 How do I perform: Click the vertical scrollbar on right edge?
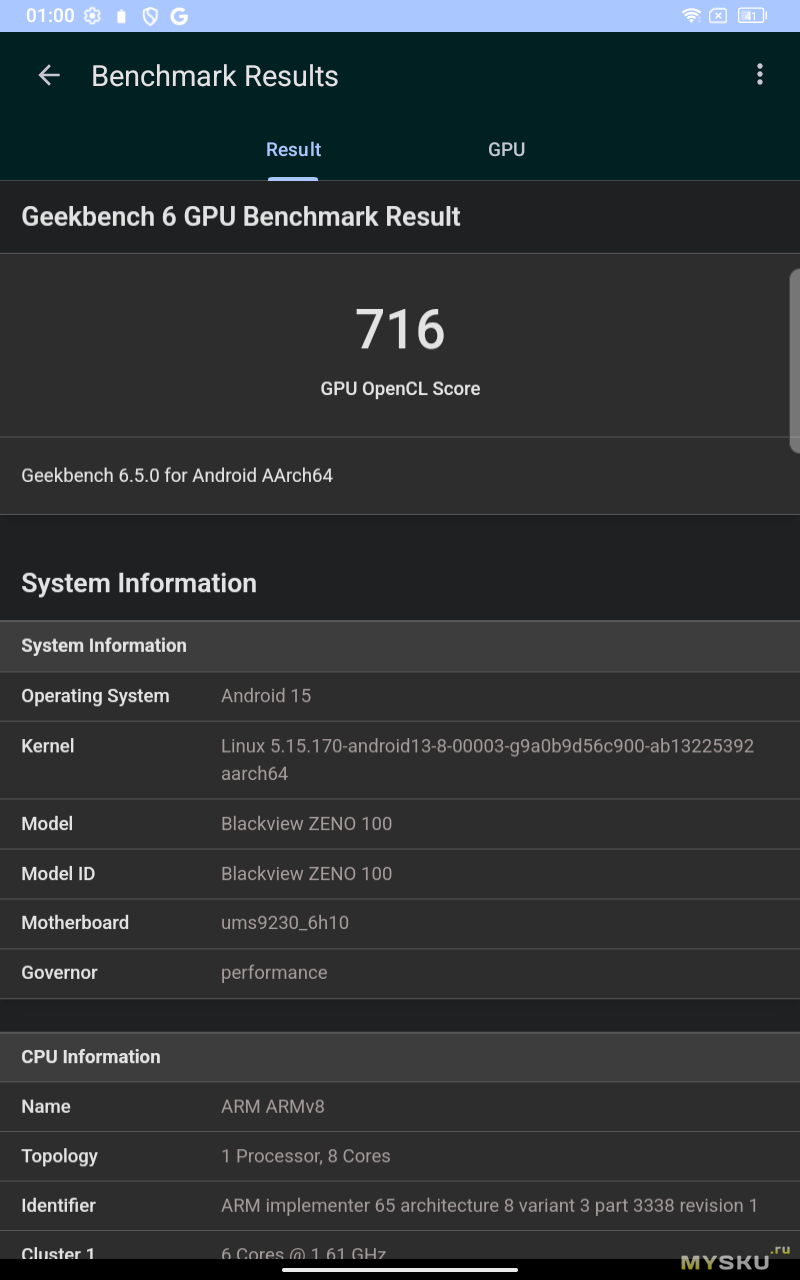(x=794, y=360)
